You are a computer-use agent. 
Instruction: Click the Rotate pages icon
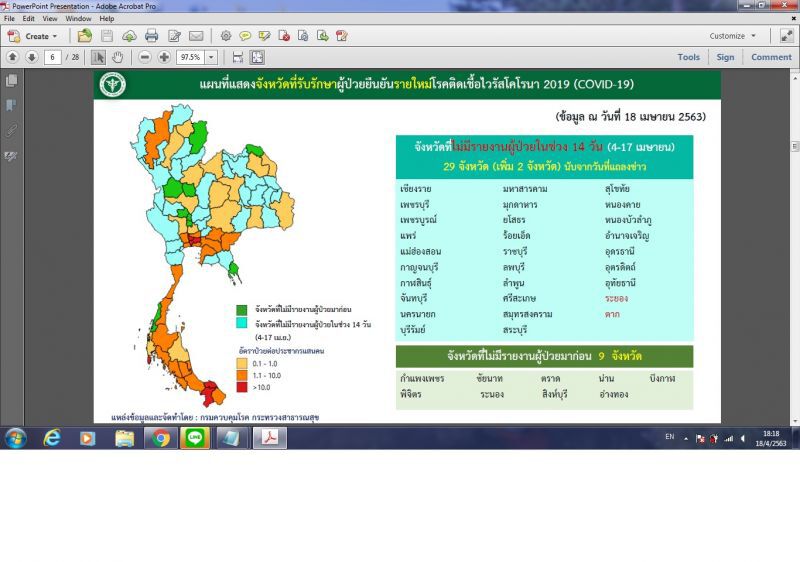point(303,36)
